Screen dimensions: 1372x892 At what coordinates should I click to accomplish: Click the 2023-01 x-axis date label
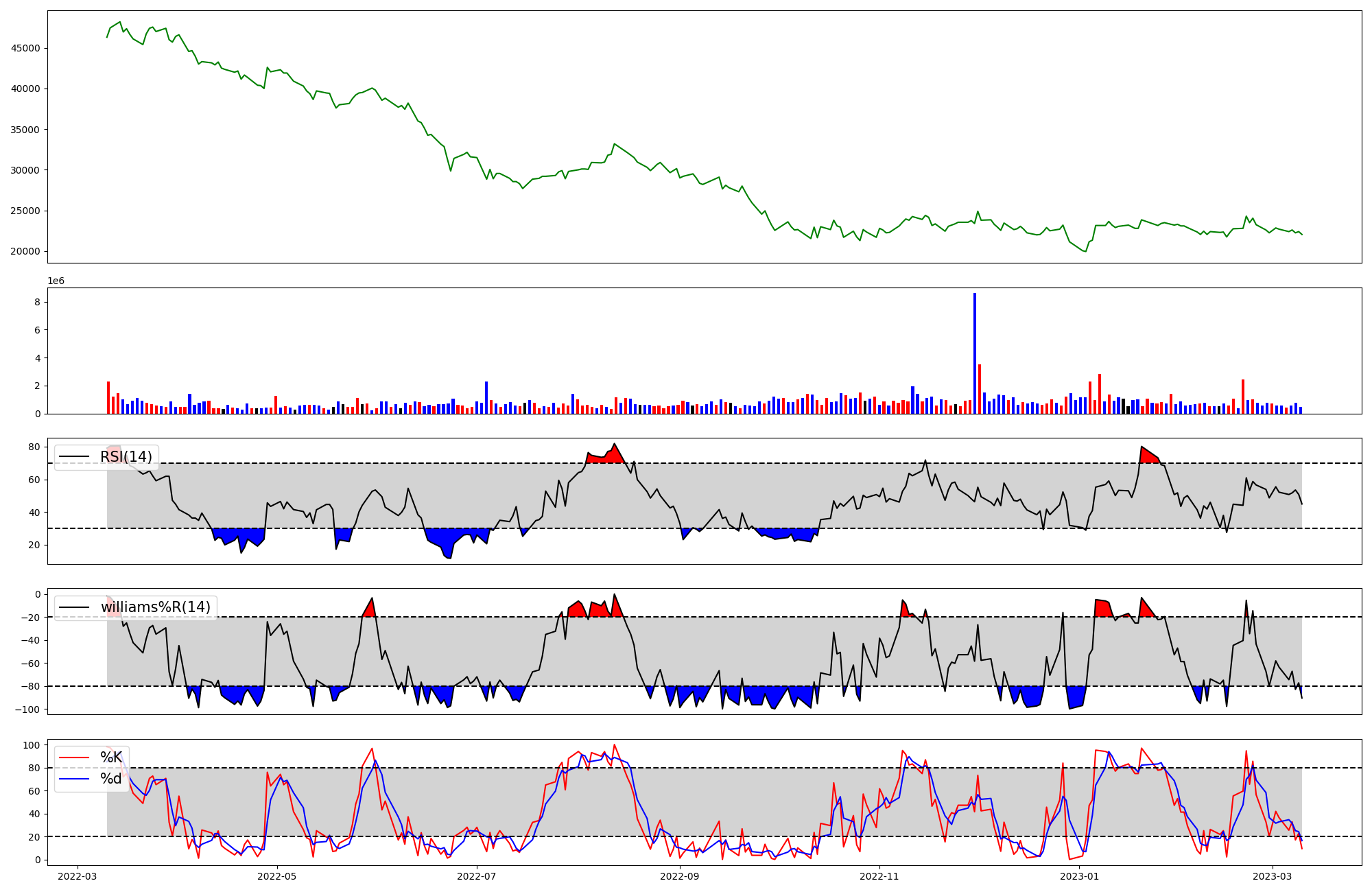[x=1080, y=876]
